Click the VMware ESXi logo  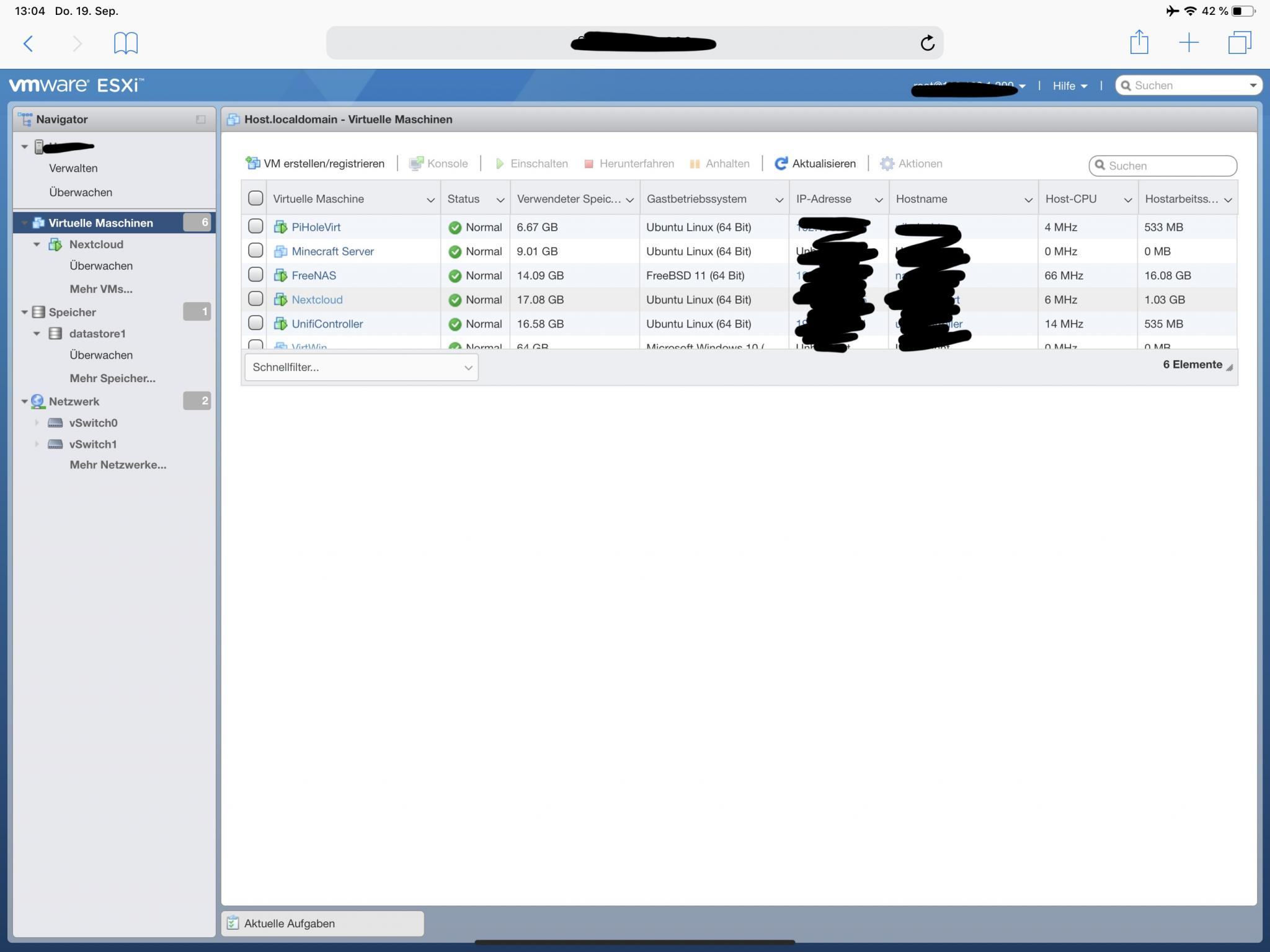(x=76, y=85)
